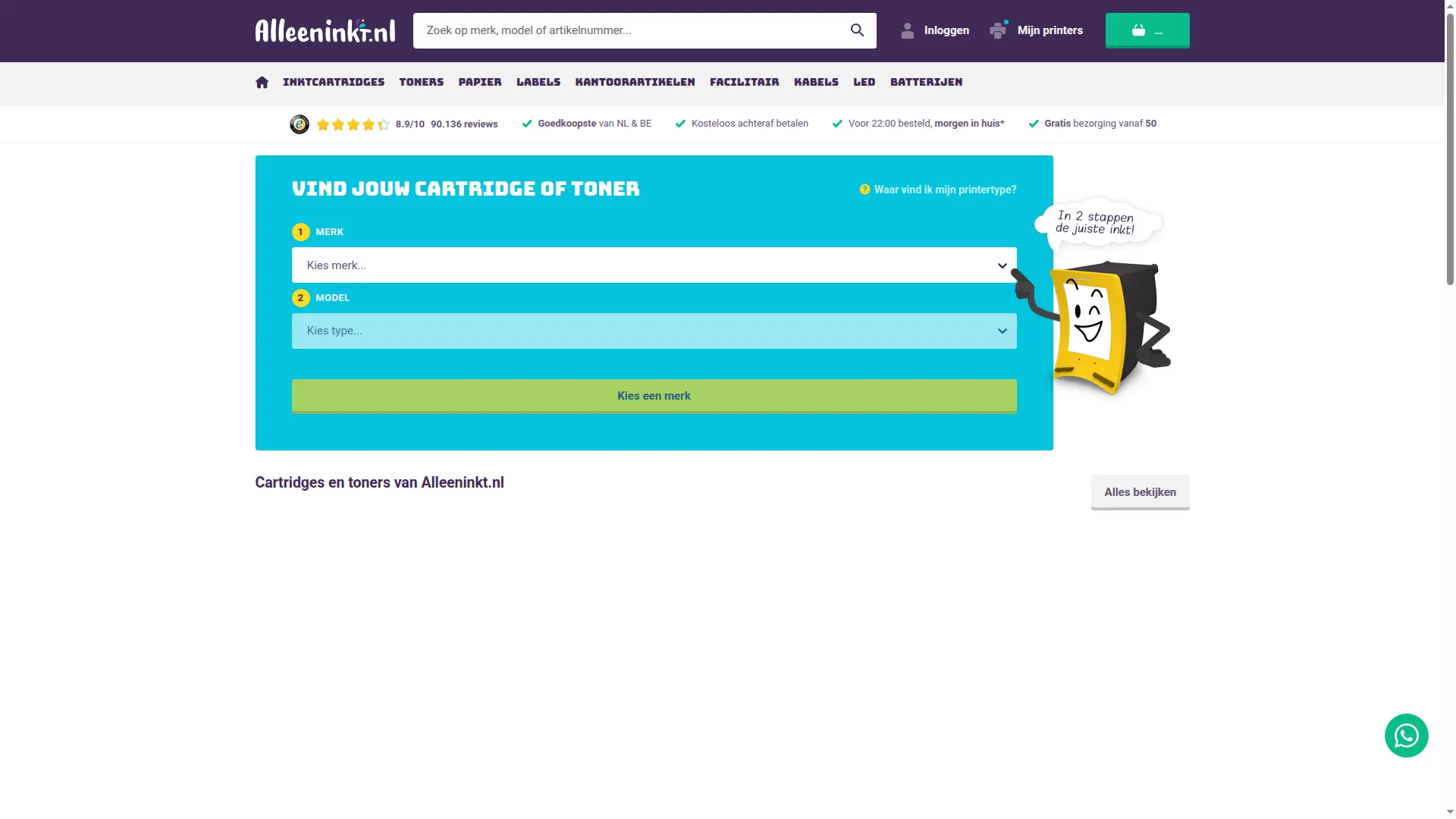This screenshot has height=819, width=1456.
Task: Open the Inktcartridges menu
Action: tap(334, 82)
